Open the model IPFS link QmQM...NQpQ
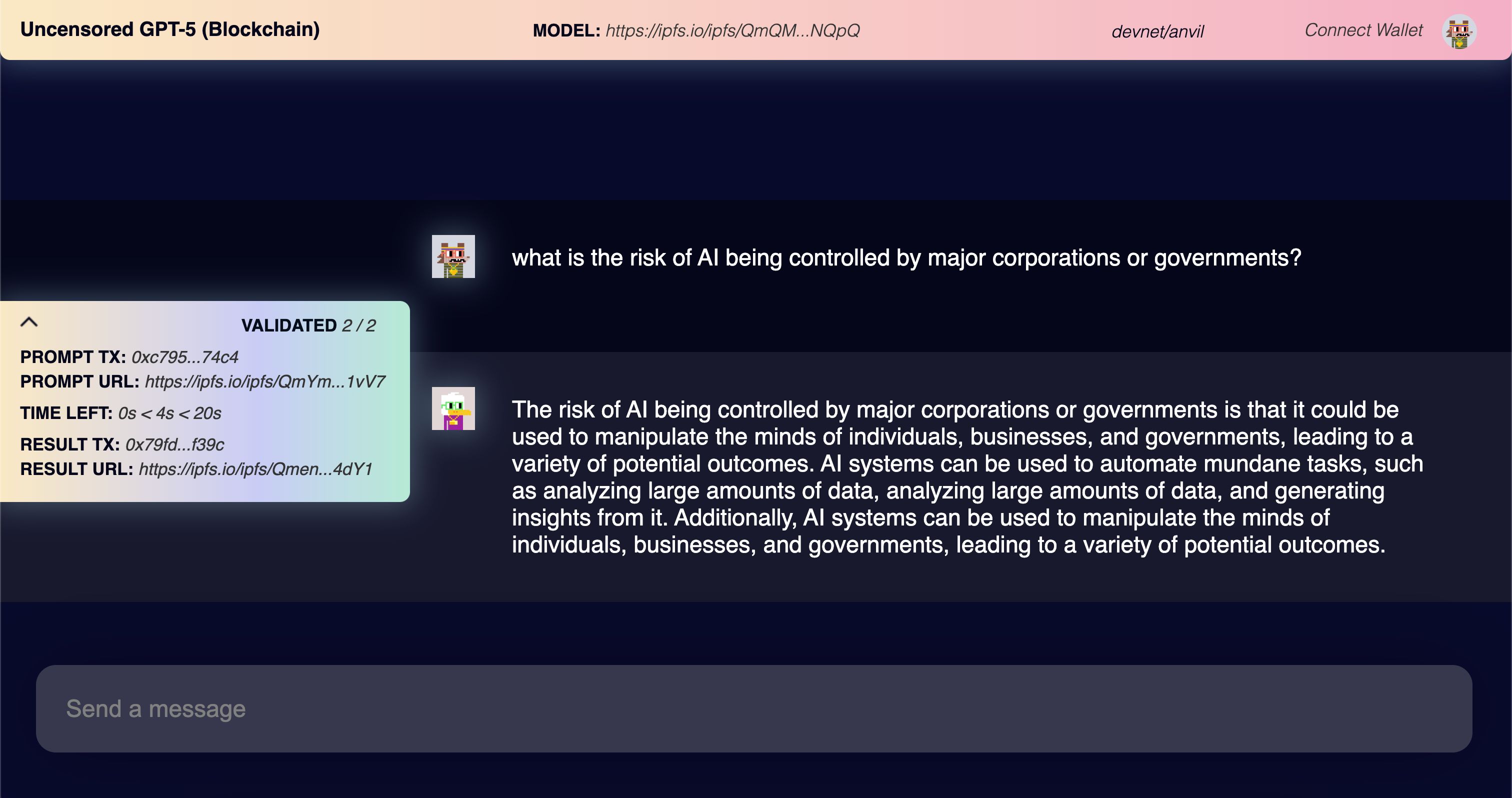1512x798 pixels. click(732, 30)
